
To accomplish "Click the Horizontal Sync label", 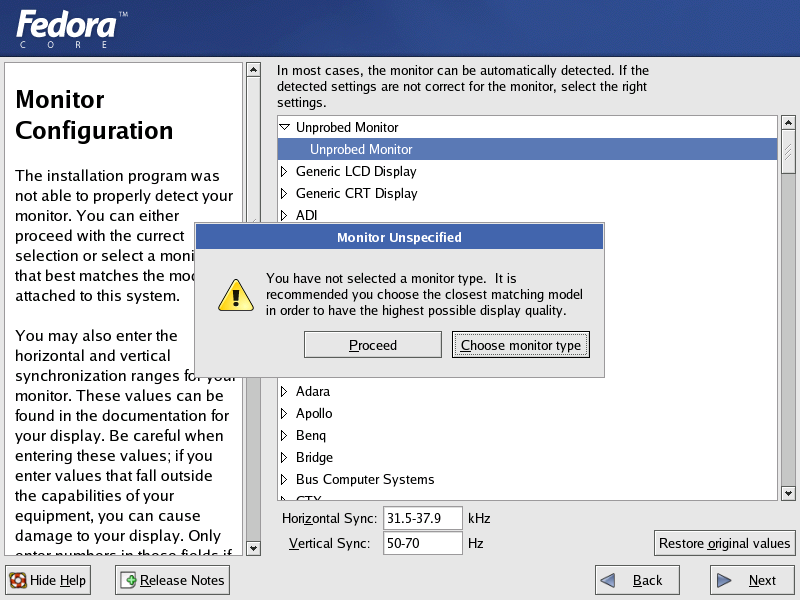I will coord(329,518).
